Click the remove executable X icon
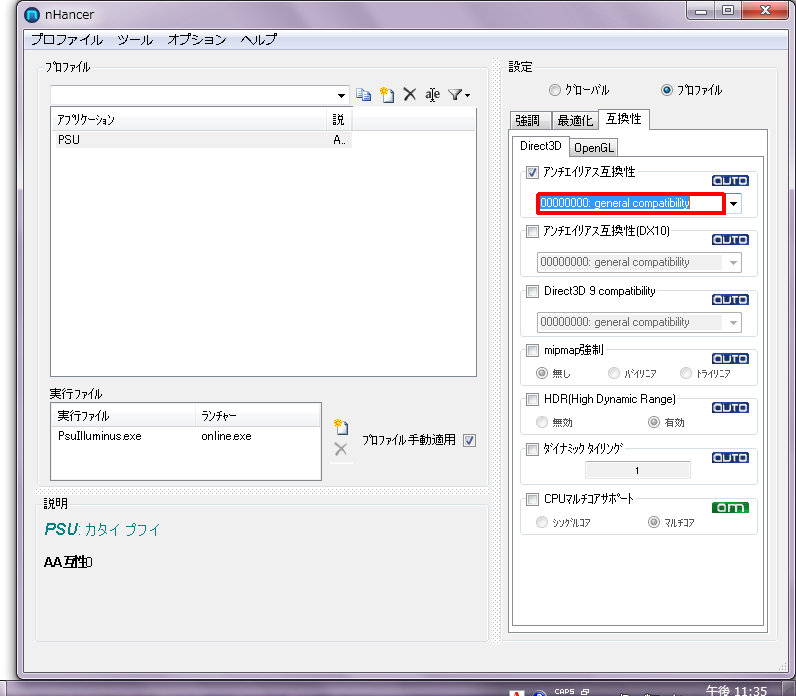 click(x=341, y=449)
